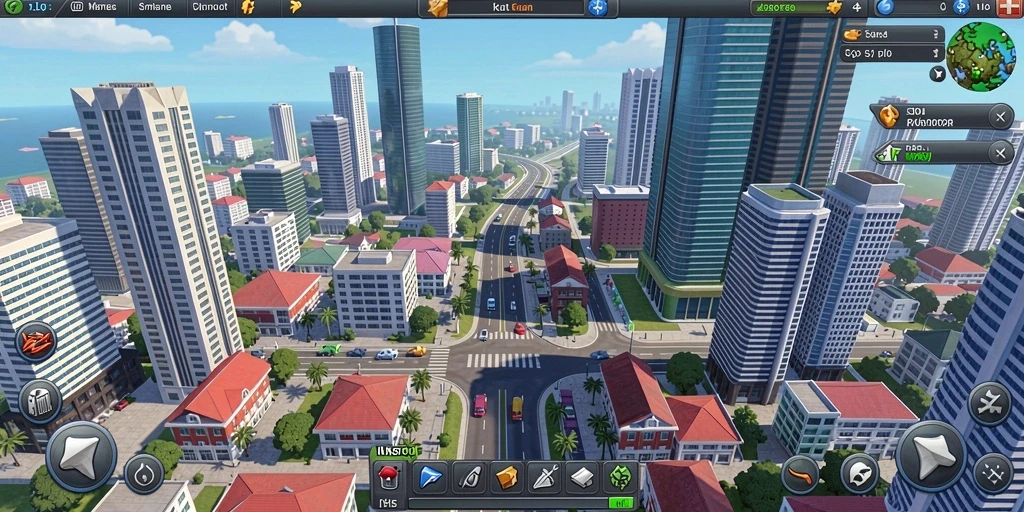The height and width of the screenshot is (512, 1024).
Task: Dismiss the orange coin notification
Action: click(1000, 117)
